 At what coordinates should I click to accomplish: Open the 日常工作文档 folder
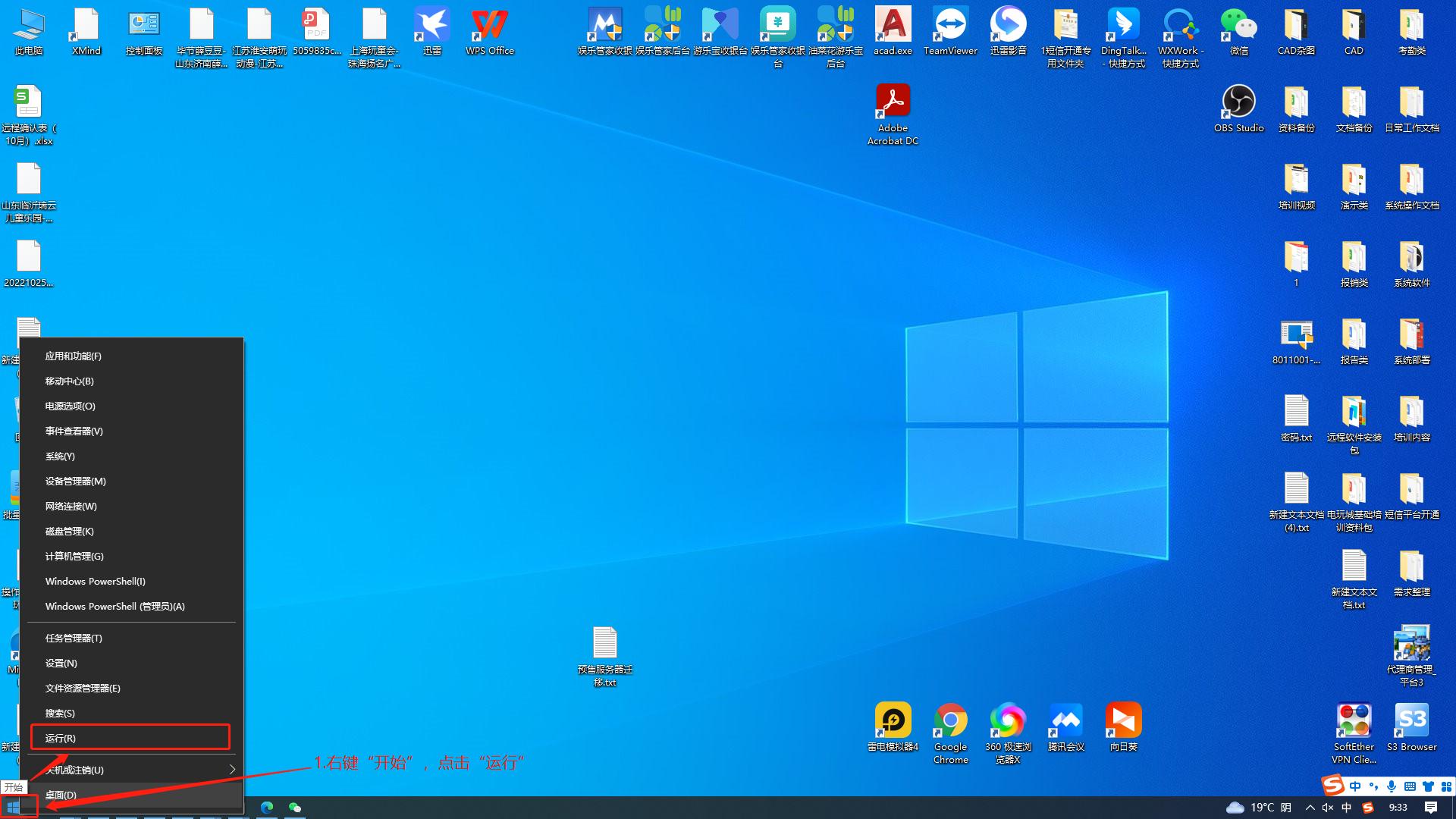point(1412,109)
